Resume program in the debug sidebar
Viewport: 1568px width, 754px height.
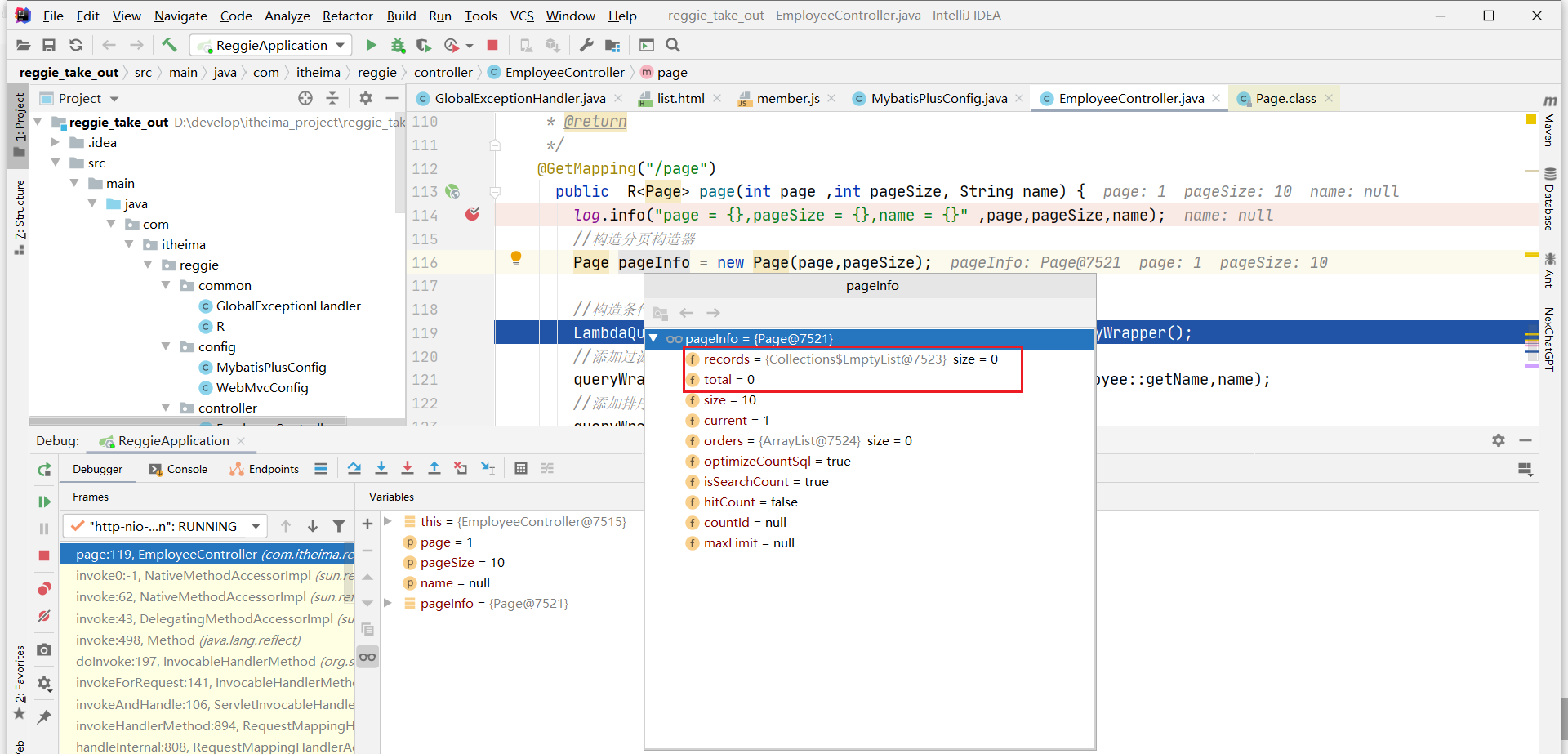click(44, 502)
